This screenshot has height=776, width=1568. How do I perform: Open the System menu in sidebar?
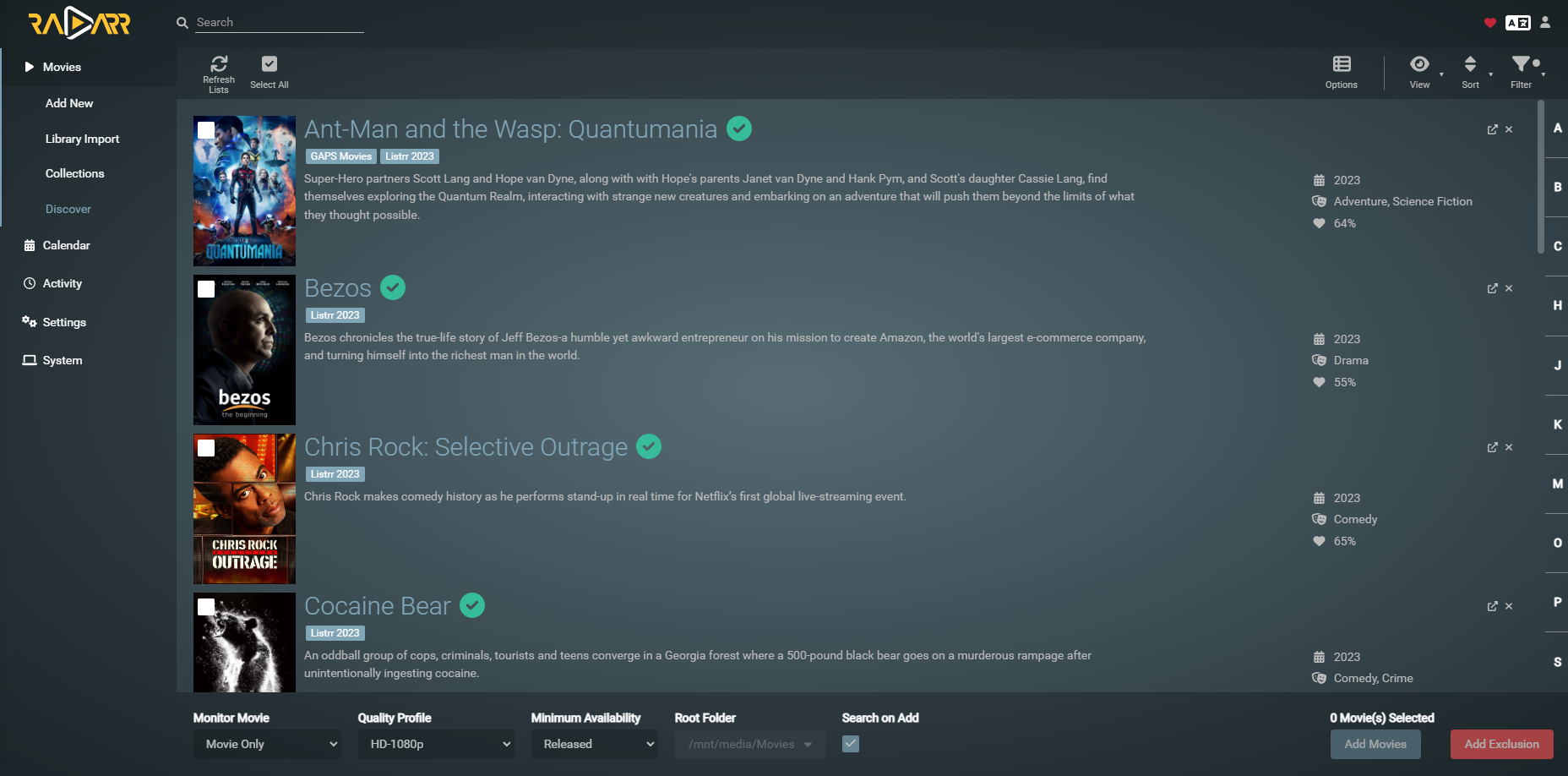61,360
